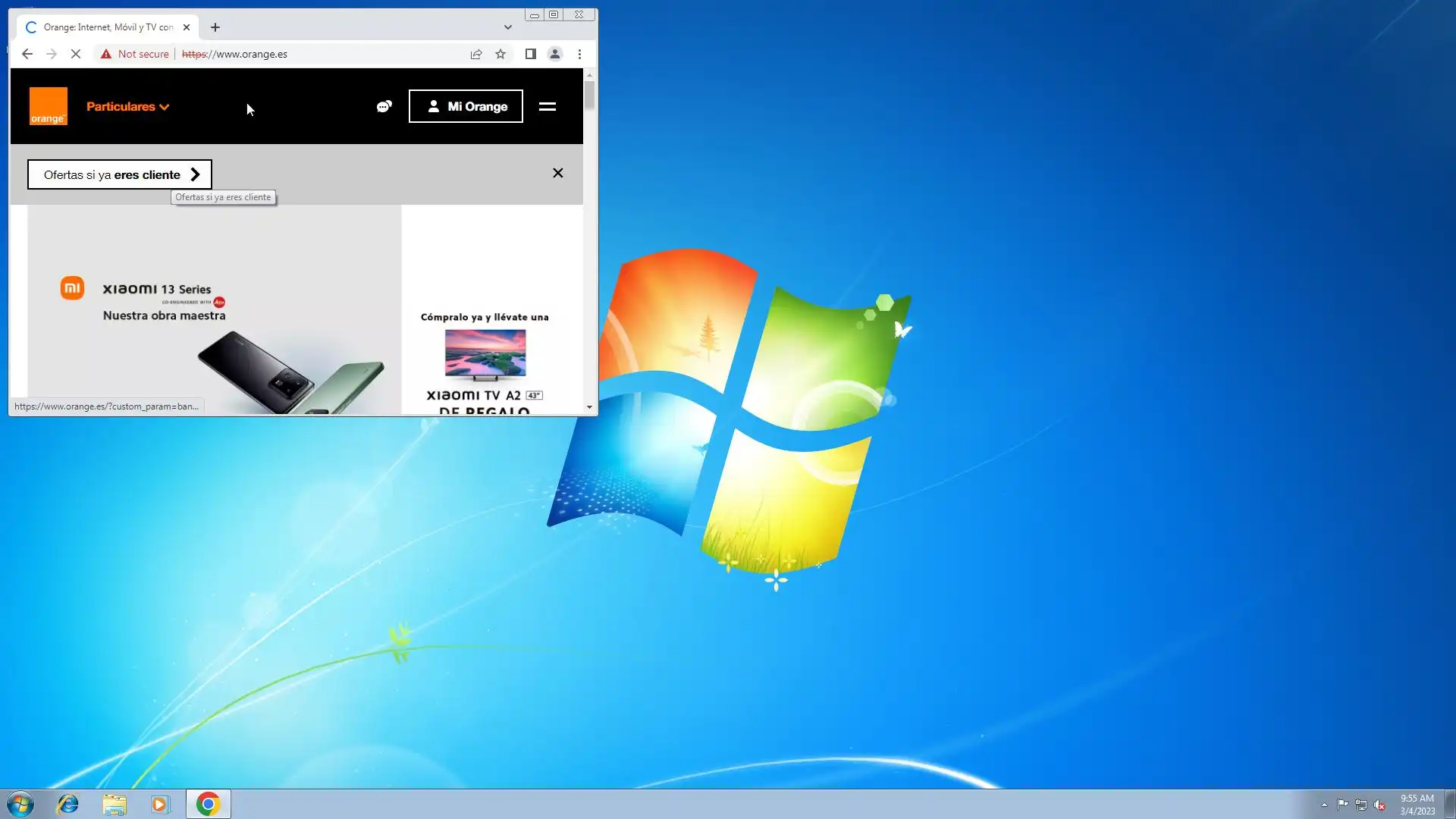Open Chrome three-dot menu

click(579, 54)
